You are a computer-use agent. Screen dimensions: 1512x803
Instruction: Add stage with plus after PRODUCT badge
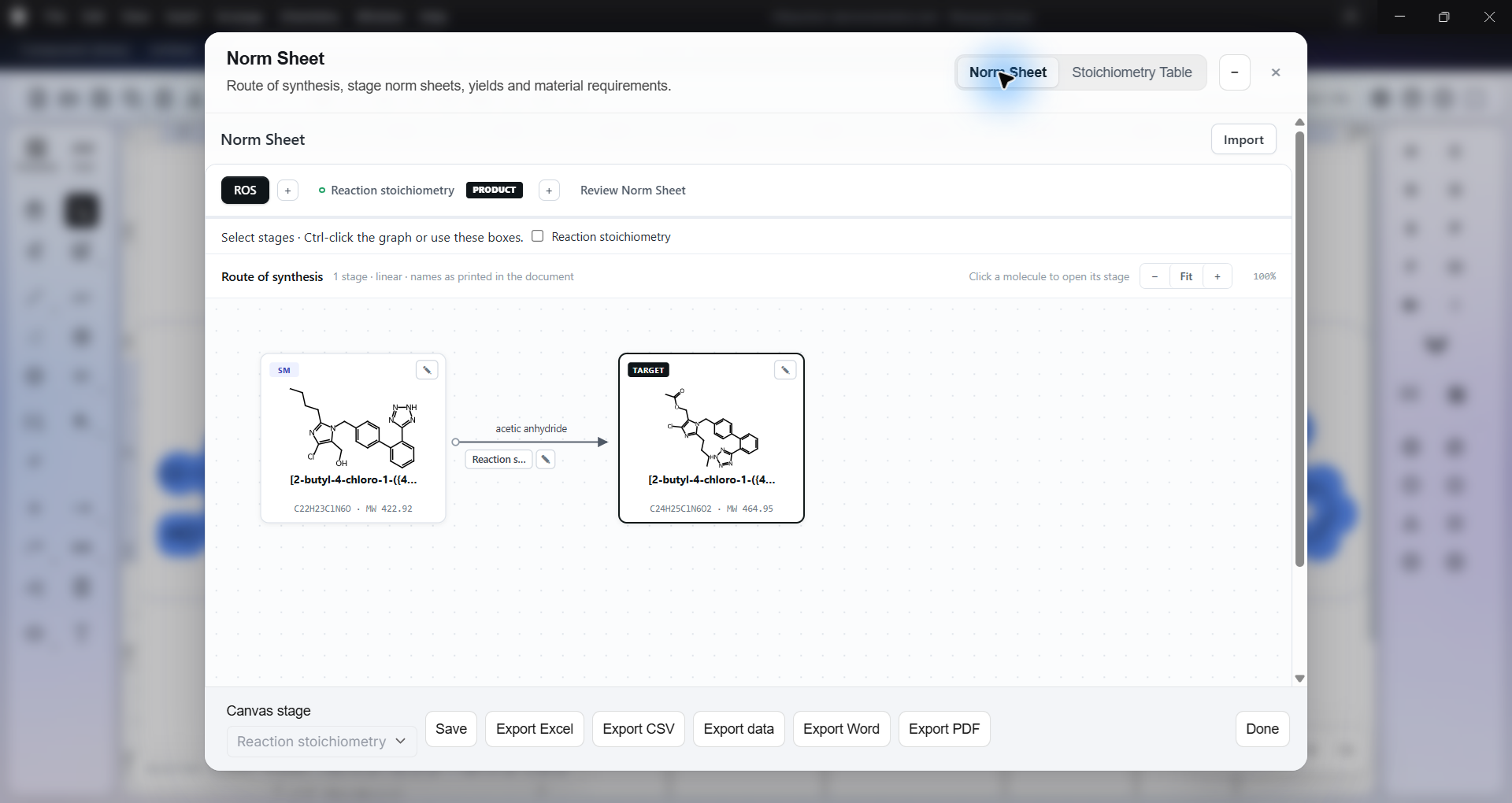(549, 191)
